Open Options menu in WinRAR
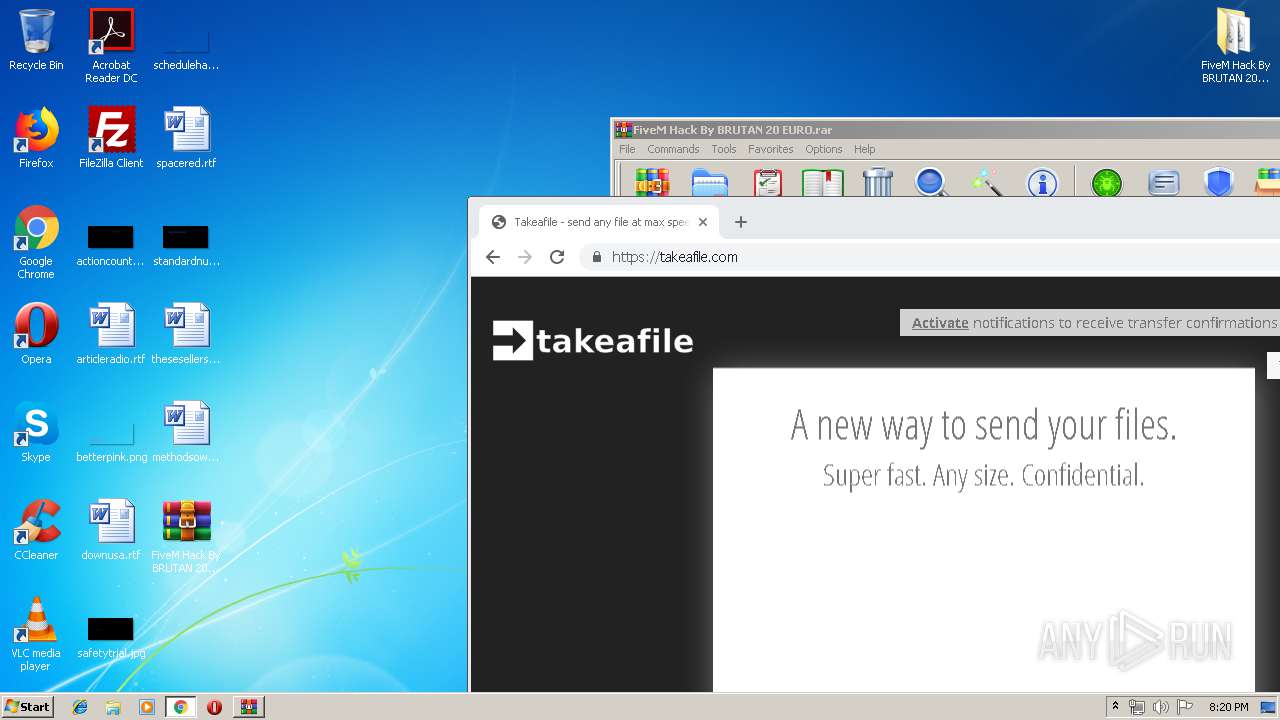 tap(824, 149)
